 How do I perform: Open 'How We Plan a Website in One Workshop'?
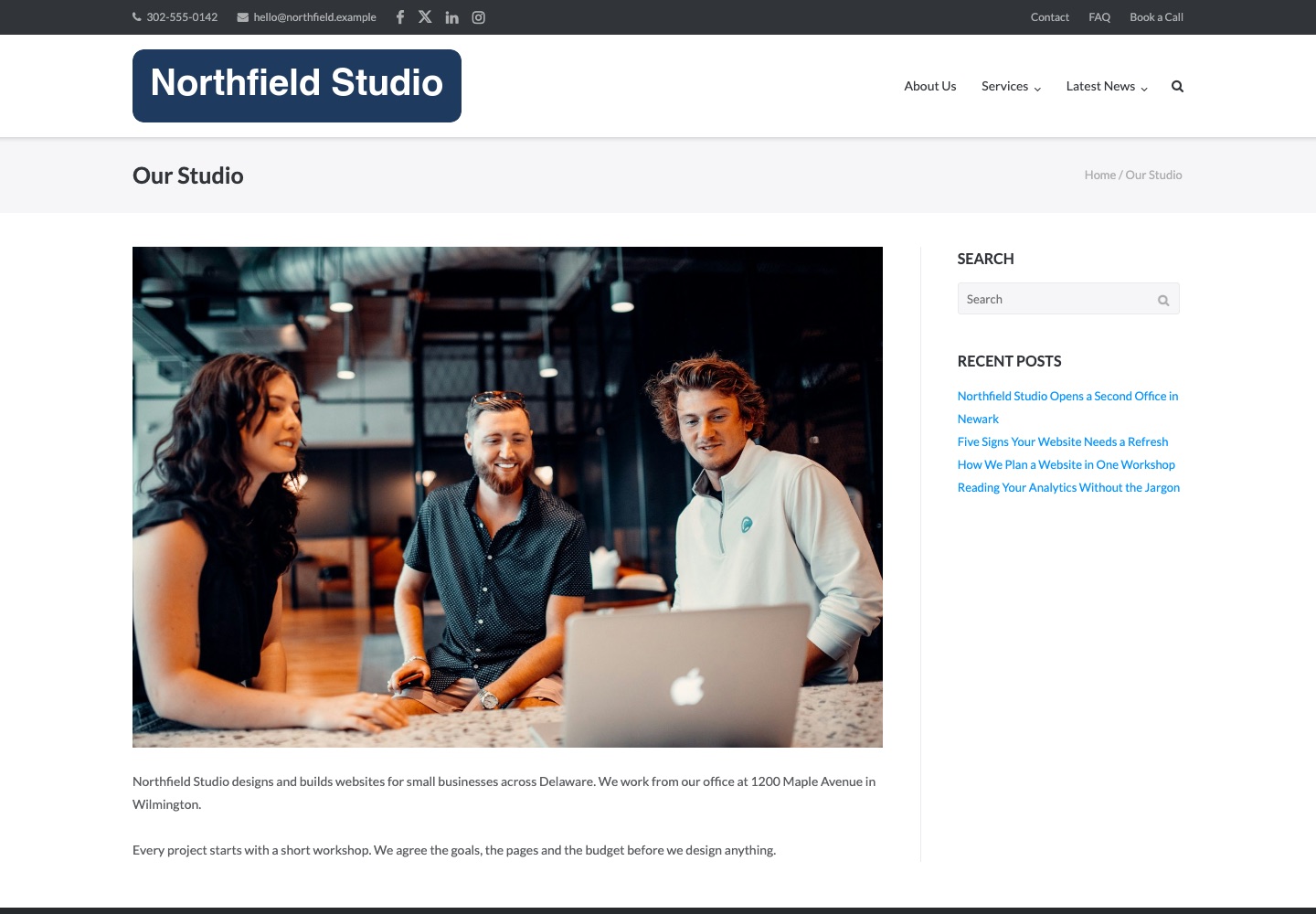[x=1067, y=464]
